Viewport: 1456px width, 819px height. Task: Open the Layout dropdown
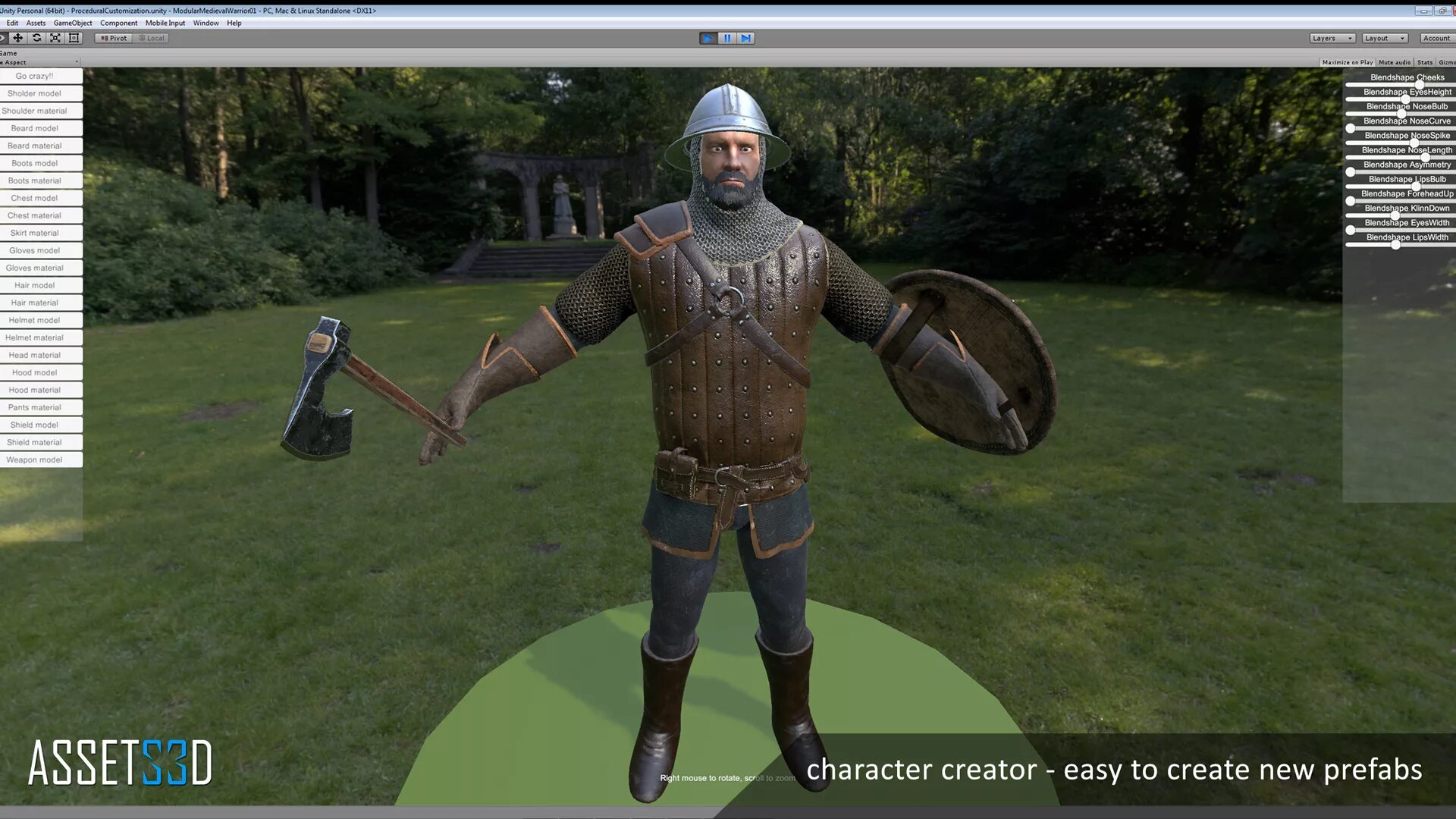[1384, 38]
